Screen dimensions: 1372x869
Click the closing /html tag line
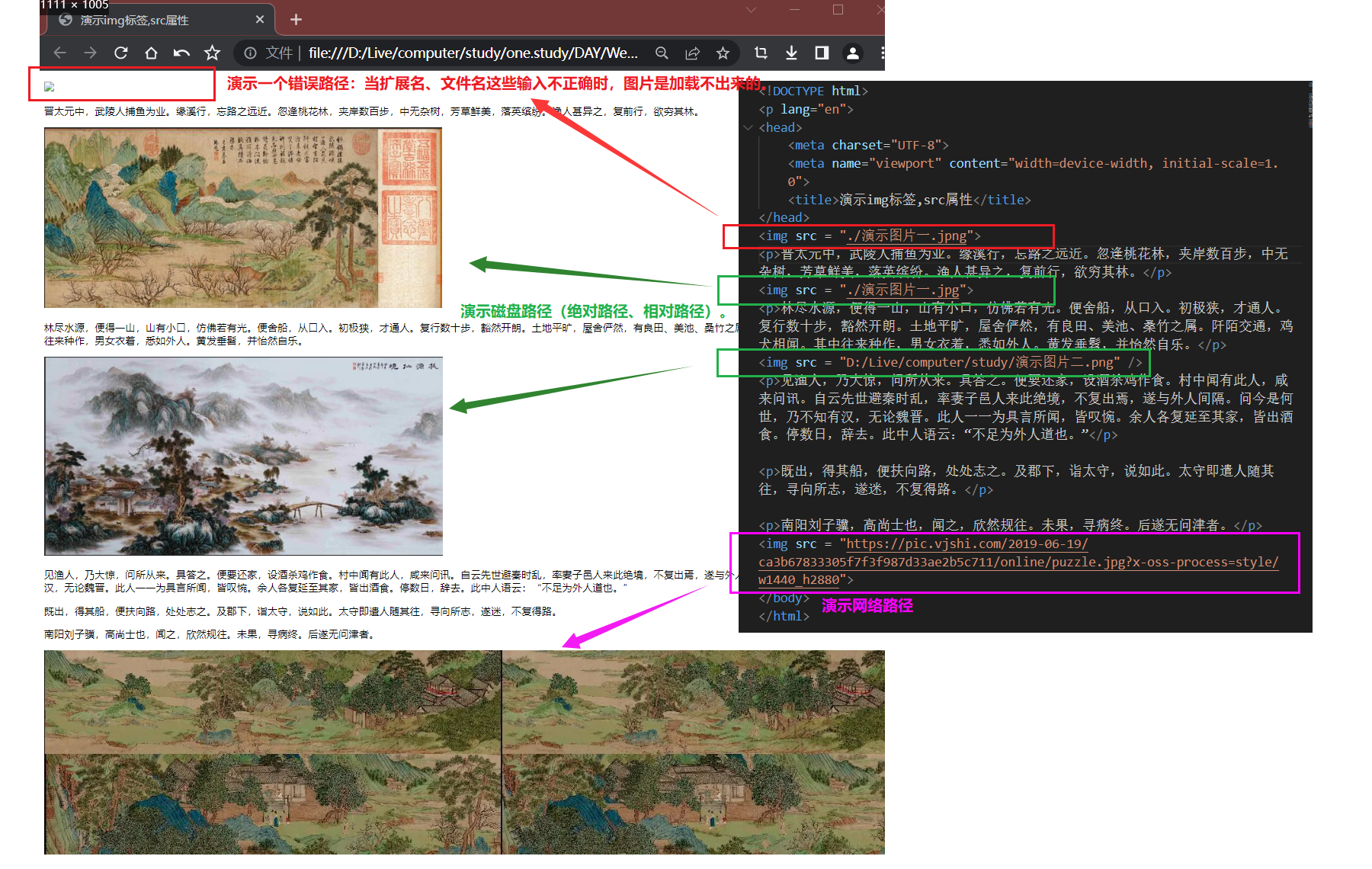[x=784, y=616]
